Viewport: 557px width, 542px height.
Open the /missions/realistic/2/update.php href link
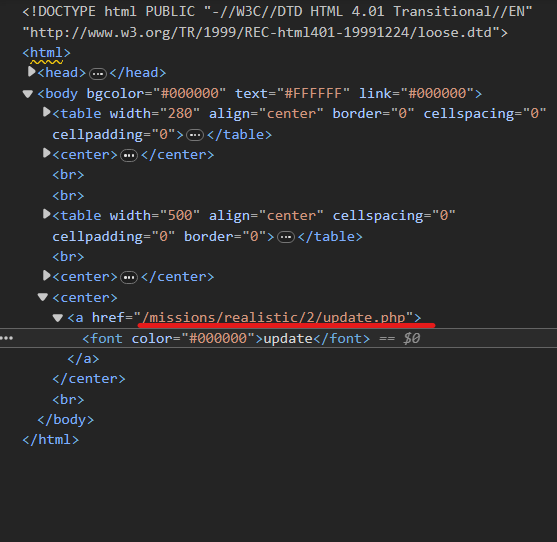(x=274, y=318)
